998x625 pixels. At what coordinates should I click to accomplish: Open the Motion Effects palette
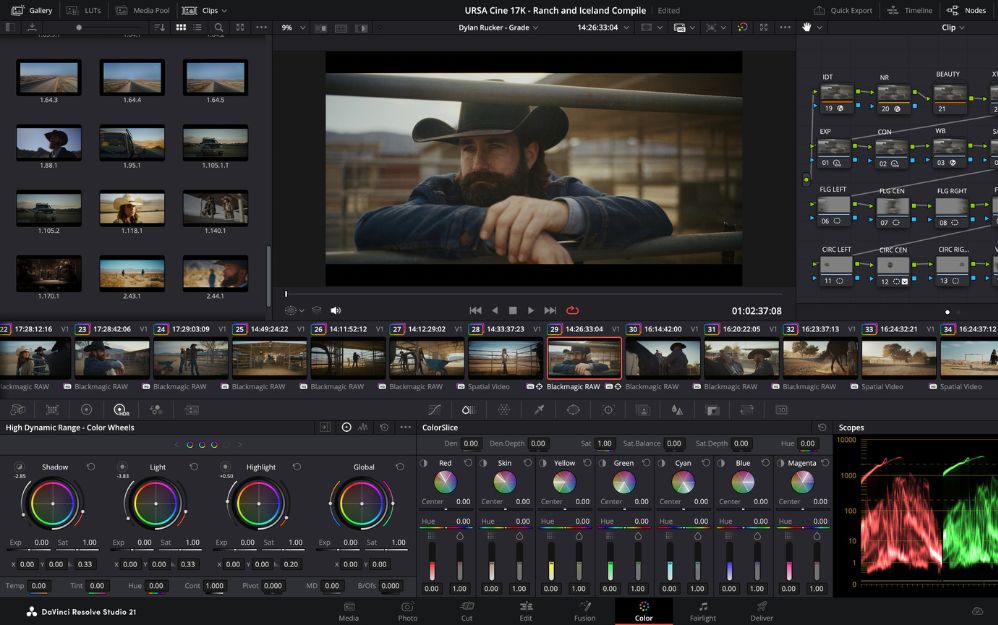[x=192, y=410]
